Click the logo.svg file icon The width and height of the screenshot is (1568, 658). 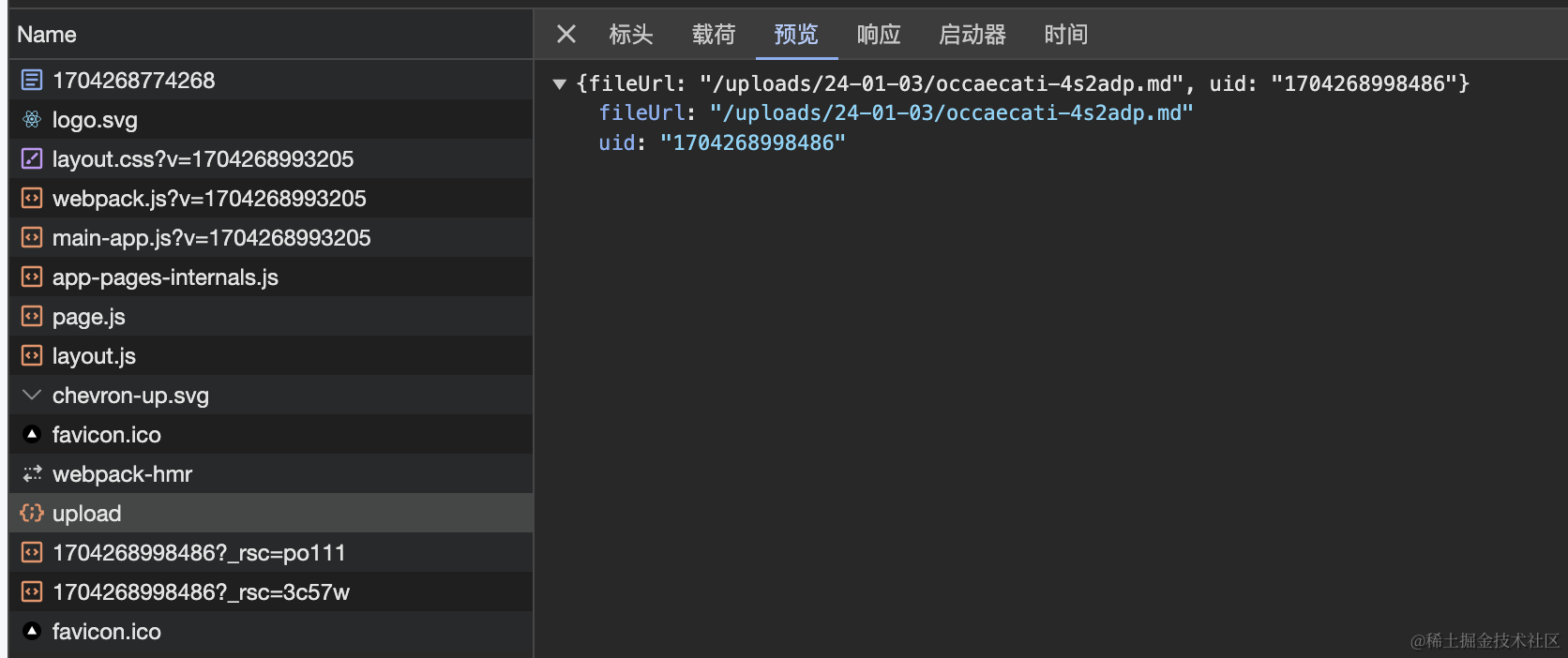tap(32, 120)
